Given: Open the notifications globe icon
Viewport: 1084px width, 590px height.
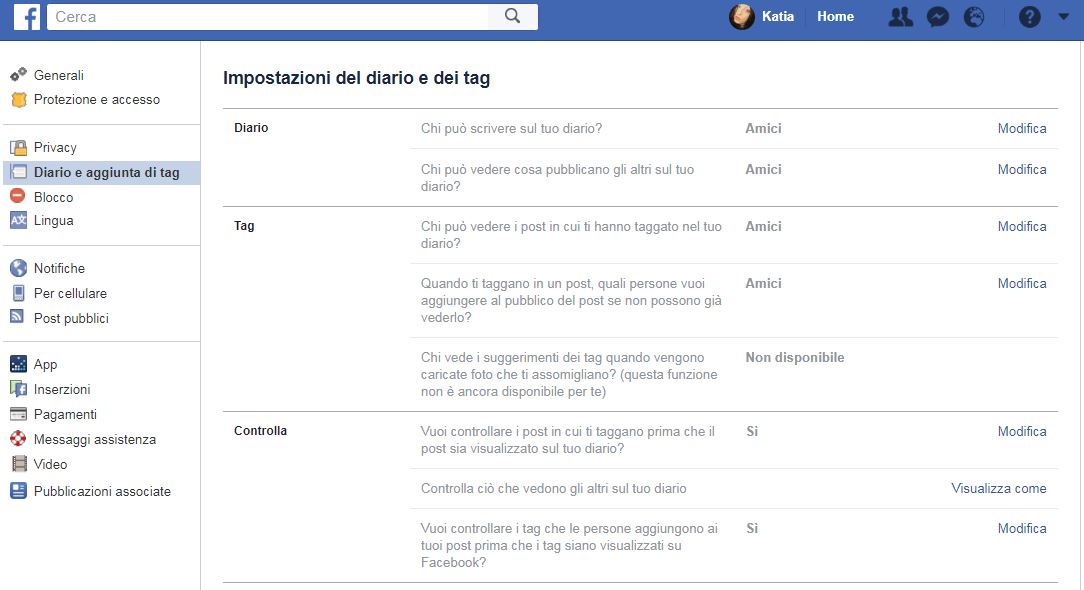Looking at the screenshot, I should pyautogui.click(x=974, y=17).
